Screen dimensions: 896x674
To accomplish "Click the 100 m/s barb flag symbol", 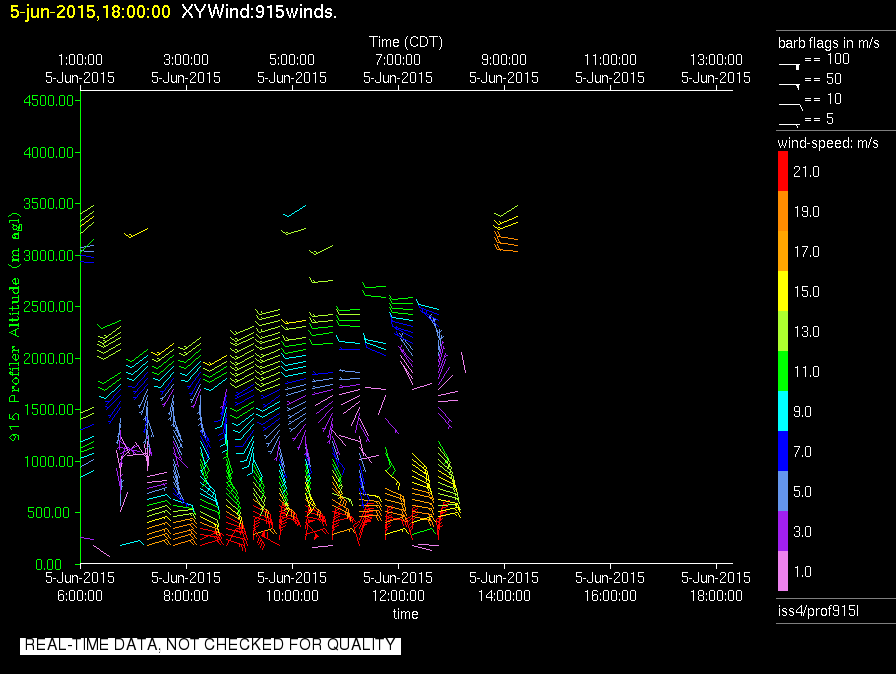I will (790, 62).
